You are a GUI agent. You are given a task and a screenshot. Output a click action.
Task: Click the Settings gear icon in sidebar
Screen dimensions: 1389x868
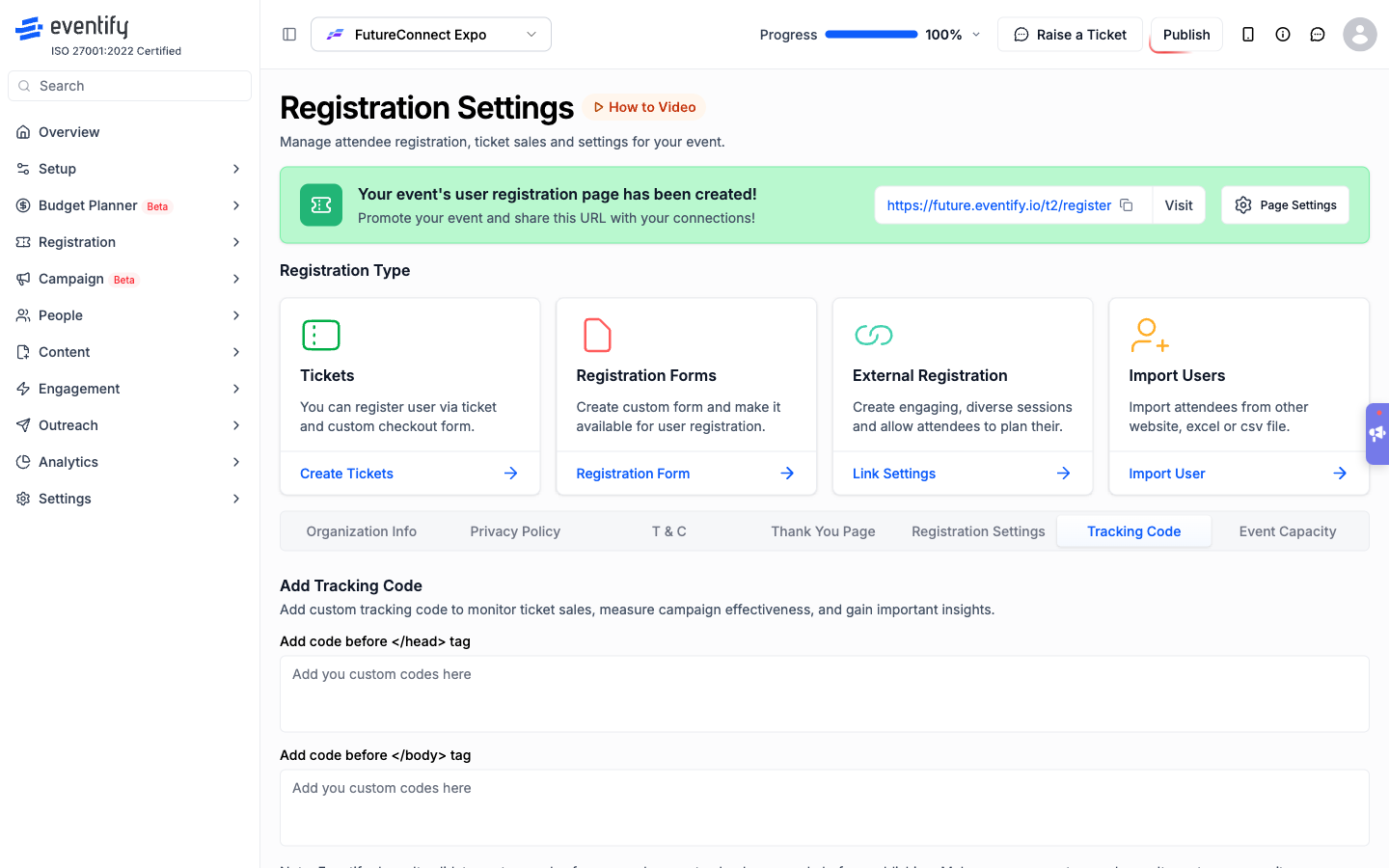(23, 499)
